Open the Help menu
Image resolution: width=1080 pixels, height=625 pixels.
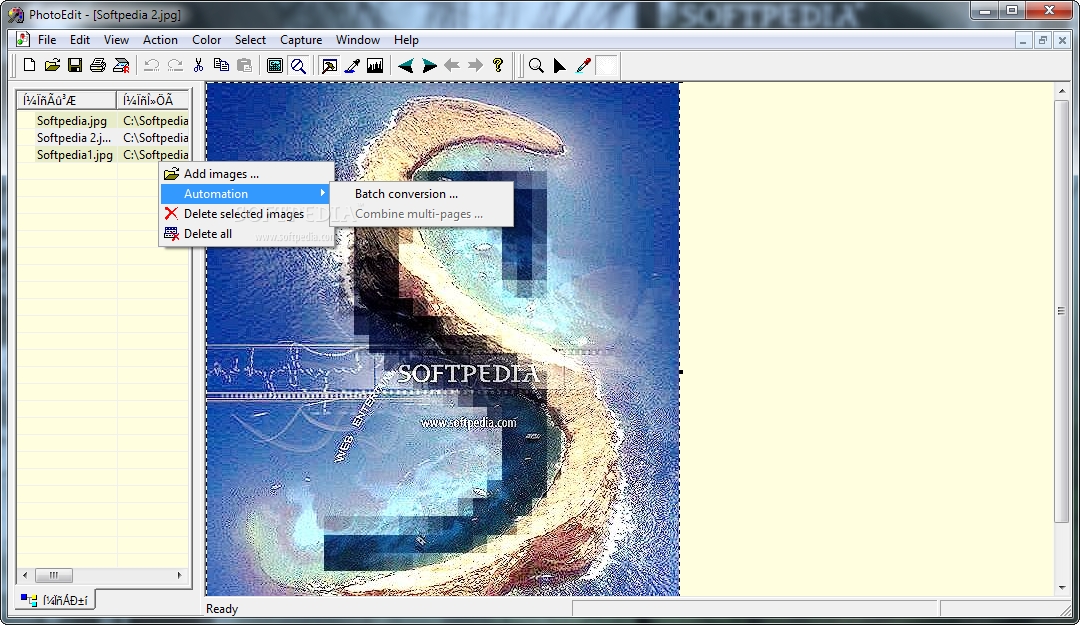point(406,40)
